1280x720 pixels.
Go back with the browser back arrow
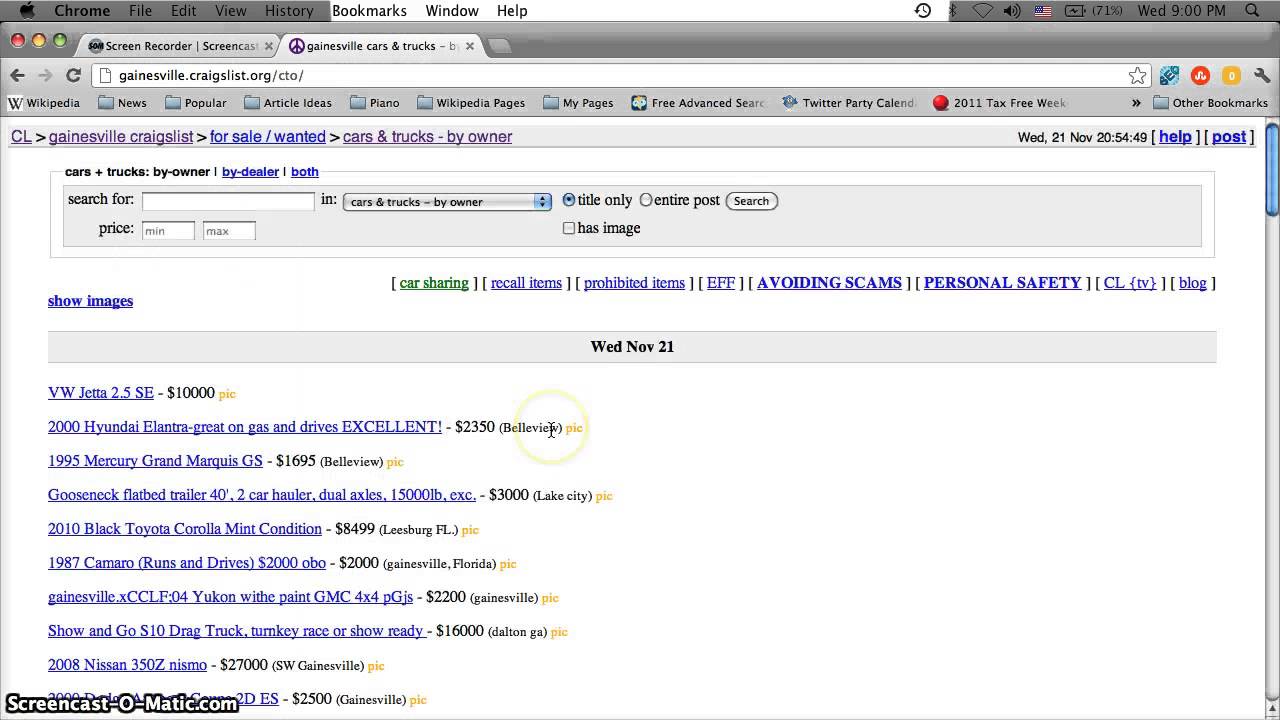pyautogui.click(x=17, y=75)
